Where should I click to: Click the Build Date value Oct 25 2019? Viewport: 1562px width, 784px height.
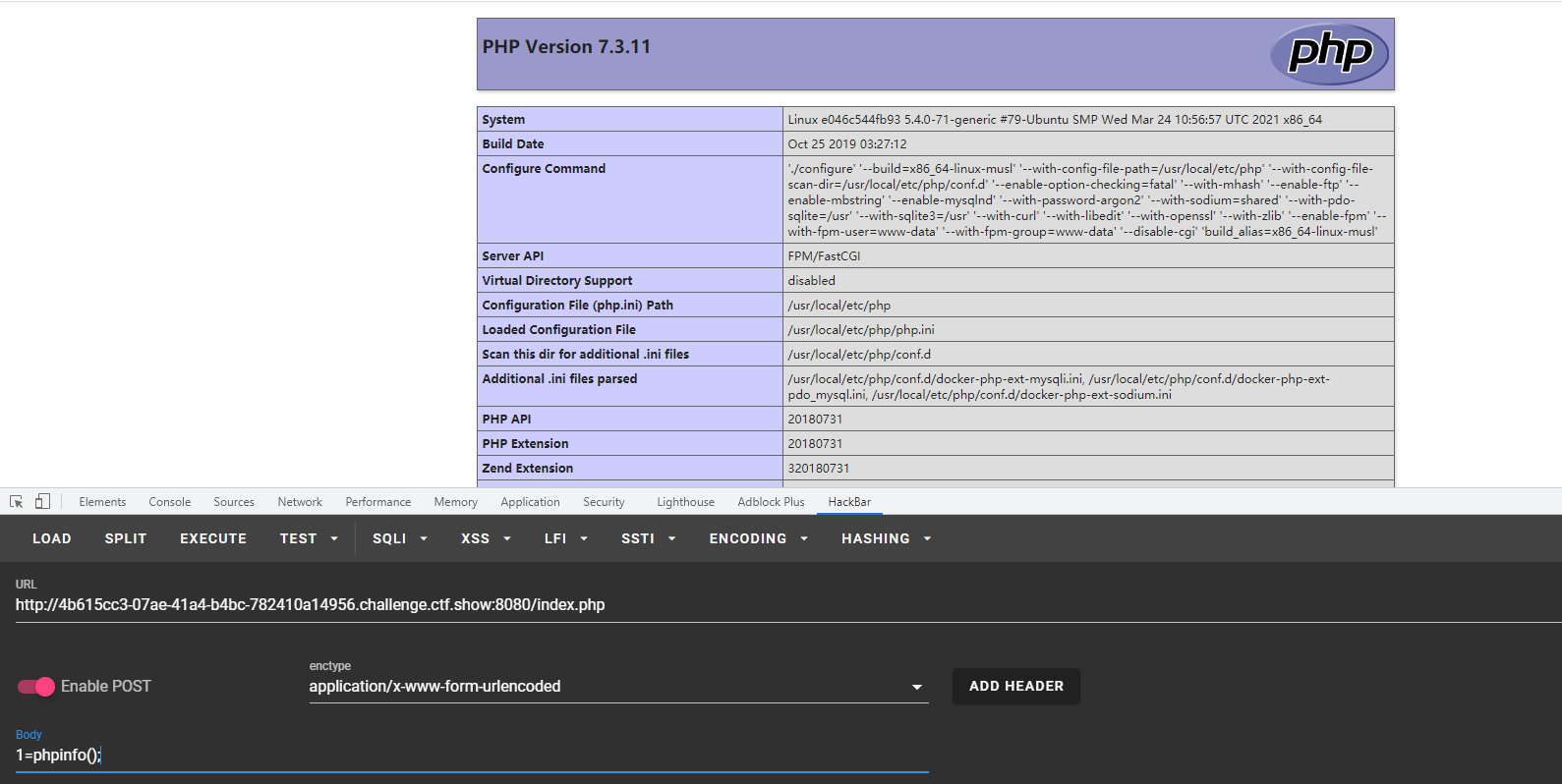point(847,143)
